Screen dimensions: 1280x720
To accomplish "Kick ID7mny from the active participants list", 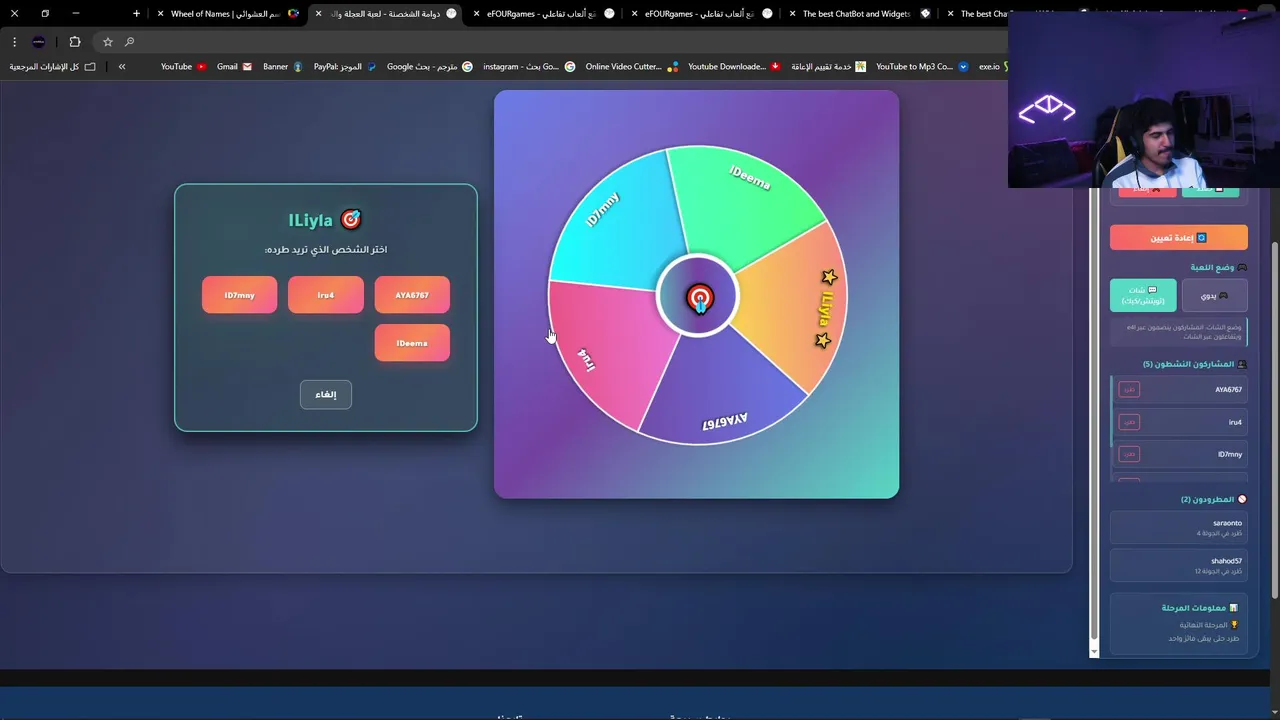I will click(1129, 454).
